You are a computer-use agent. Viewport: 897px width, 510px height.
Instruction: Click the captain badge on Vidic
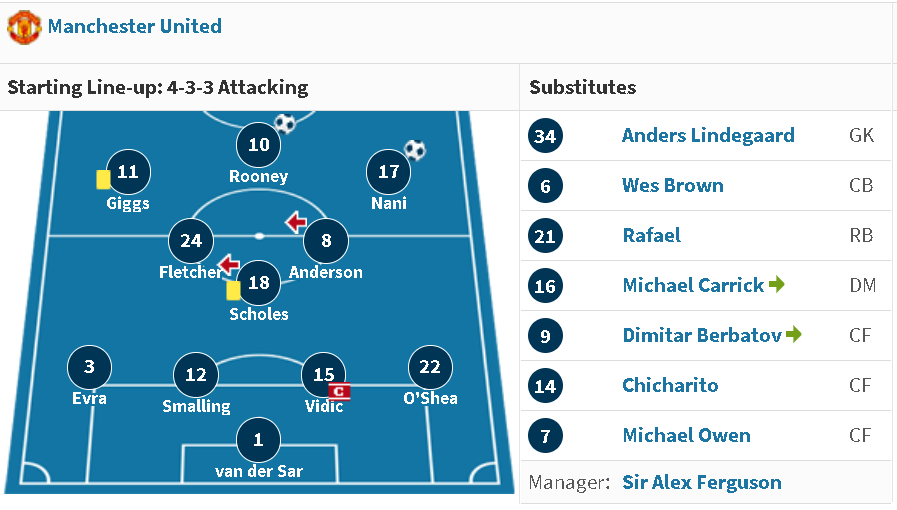(339, 391)
